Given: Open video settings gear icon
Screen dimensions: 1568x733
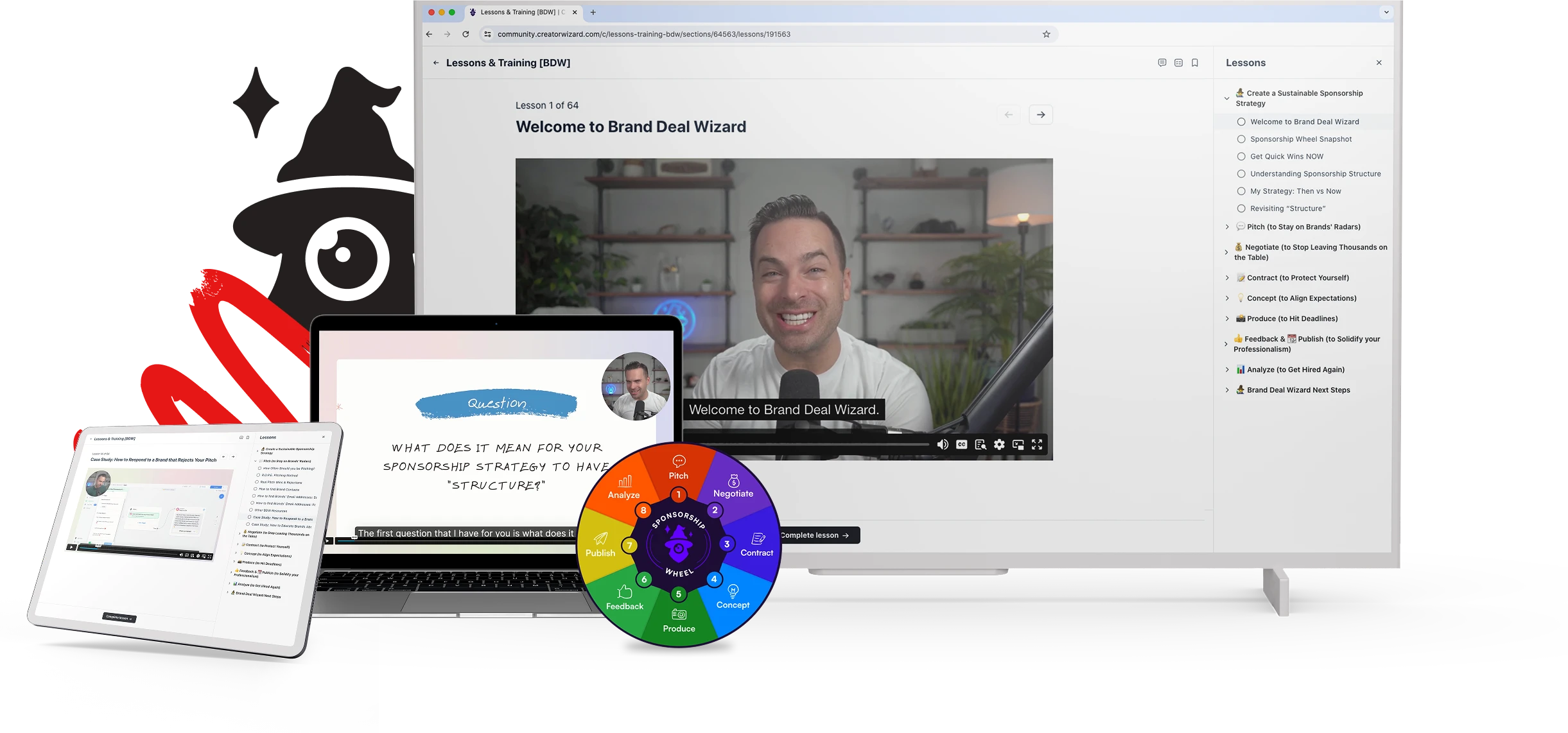Looking at the screenshot, I should click(x=999, y=445).
